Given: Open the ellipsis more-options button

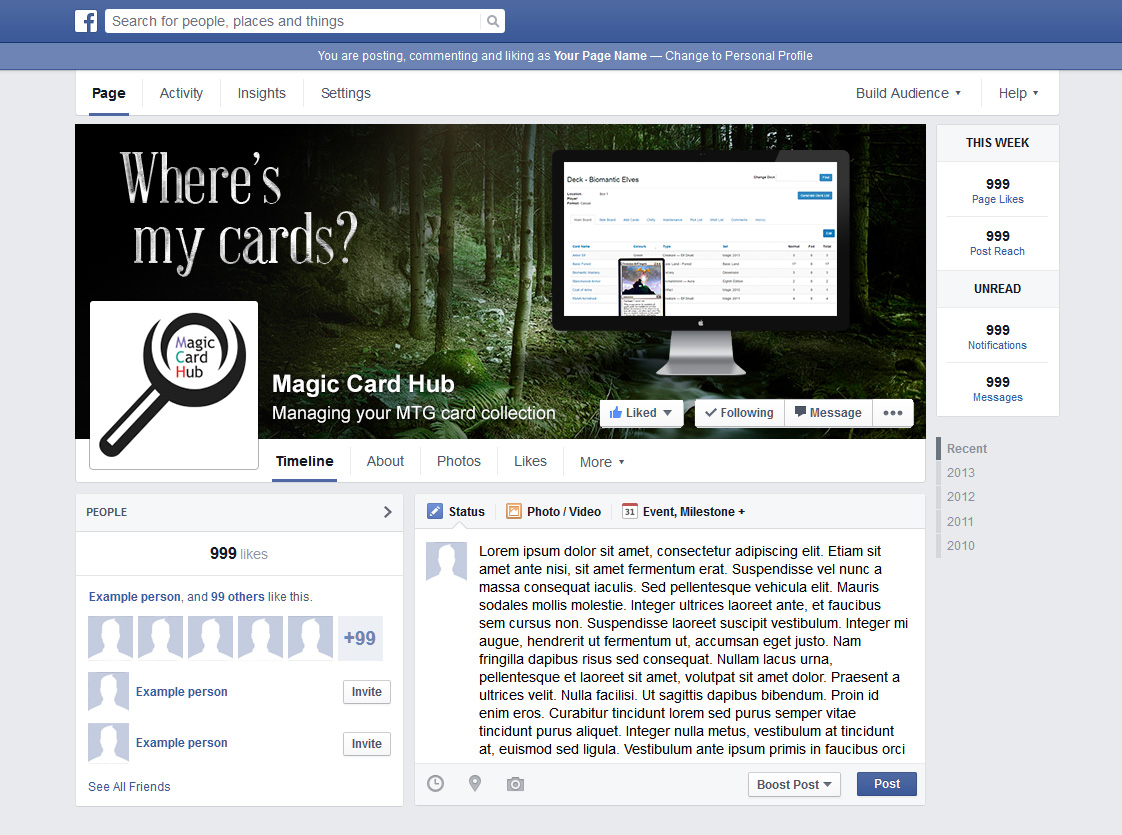Looking at the screenshot, I should pos(892,412).
